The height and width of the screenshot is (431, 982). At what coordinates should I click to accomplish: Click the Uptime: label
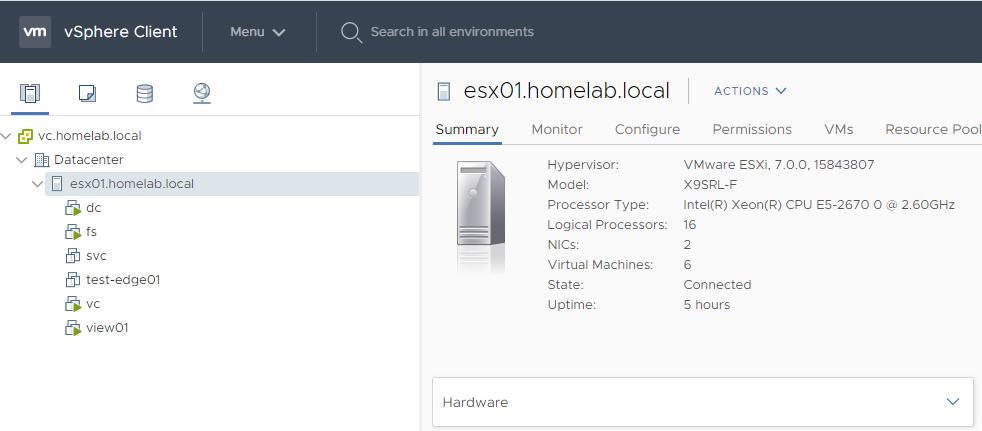[572, 305]
